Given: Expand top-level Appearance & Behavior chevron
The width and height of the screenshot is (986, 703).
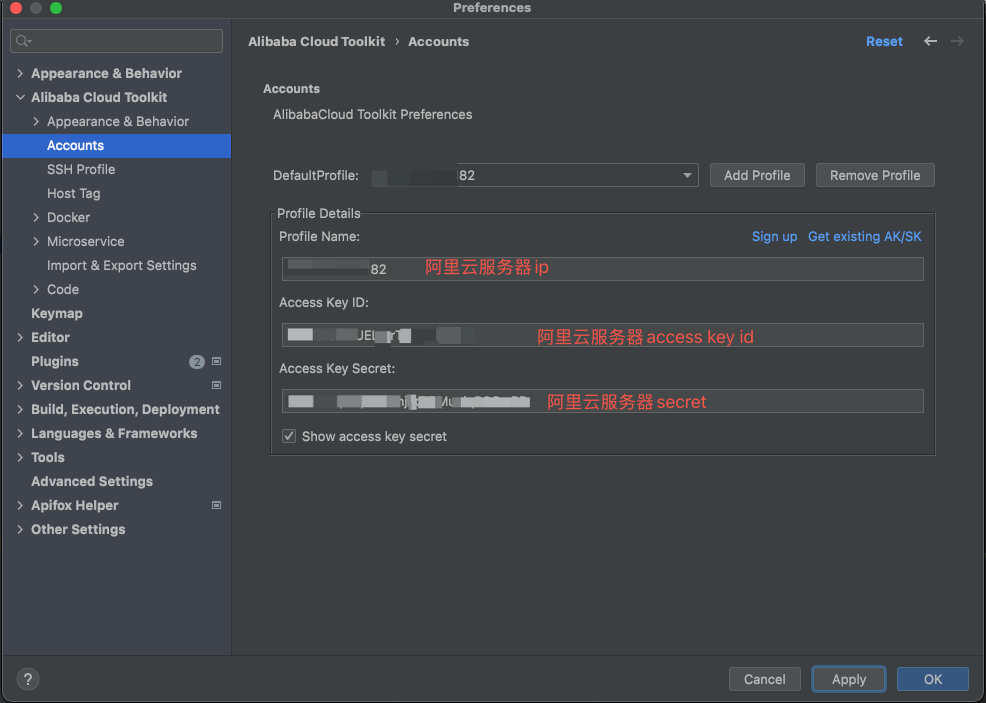Looking at the screenshot, I should tap(20, 74).
